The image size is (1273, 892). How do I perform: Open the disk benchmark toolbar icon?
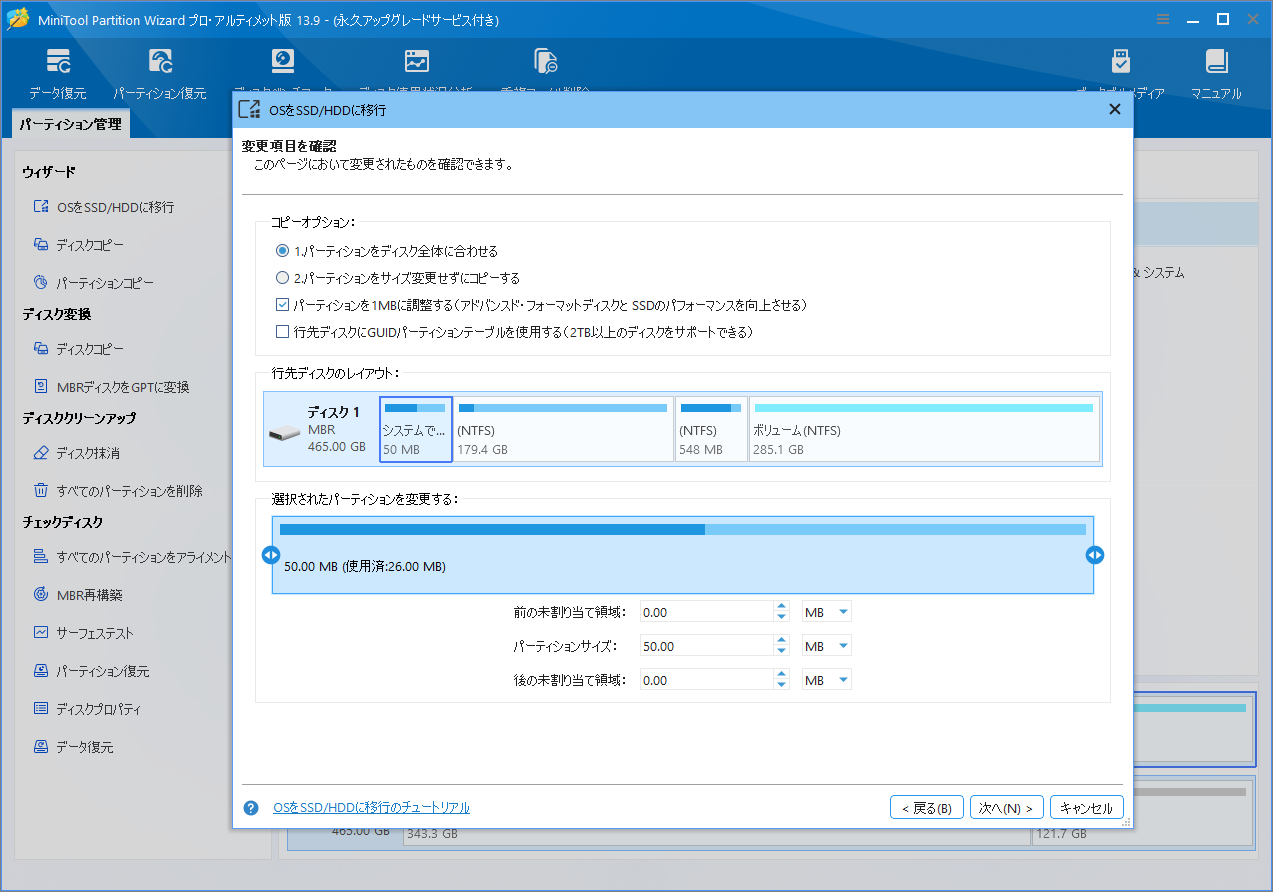[284, 62]
